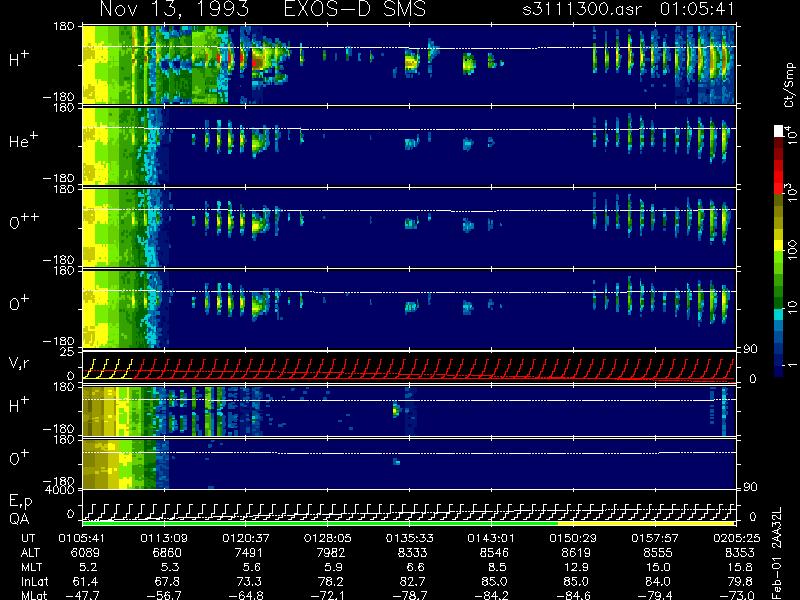Click the 'QA' row label

18,519
